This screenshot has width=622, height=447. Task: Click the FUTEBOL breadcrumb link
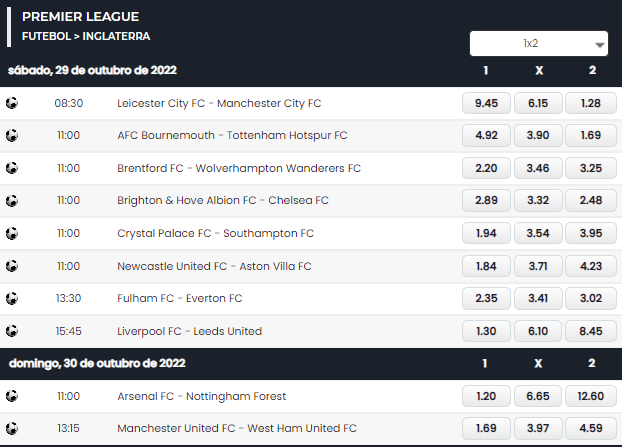(46, 36)
